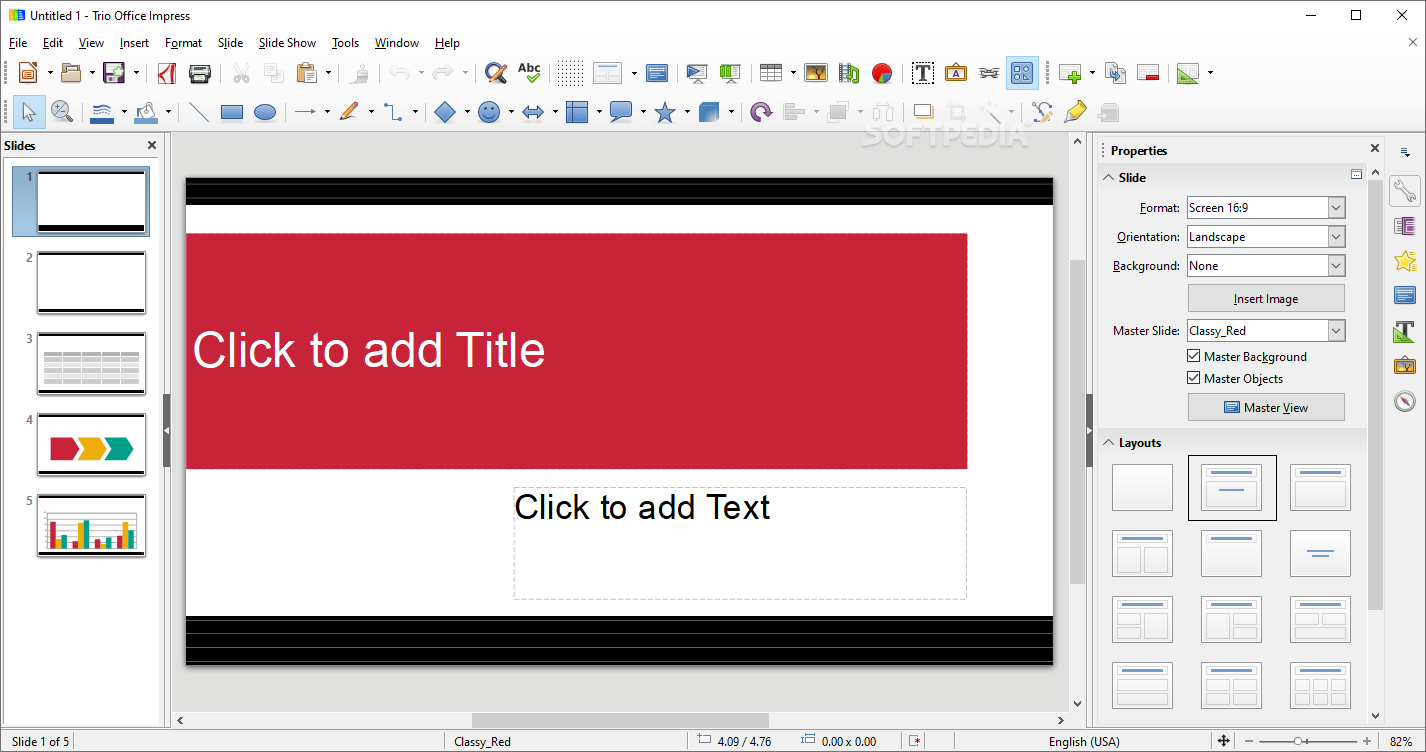The image size is (1426, 752).
Task: Click the Fontwork text icon
Action: coord(956,73)
